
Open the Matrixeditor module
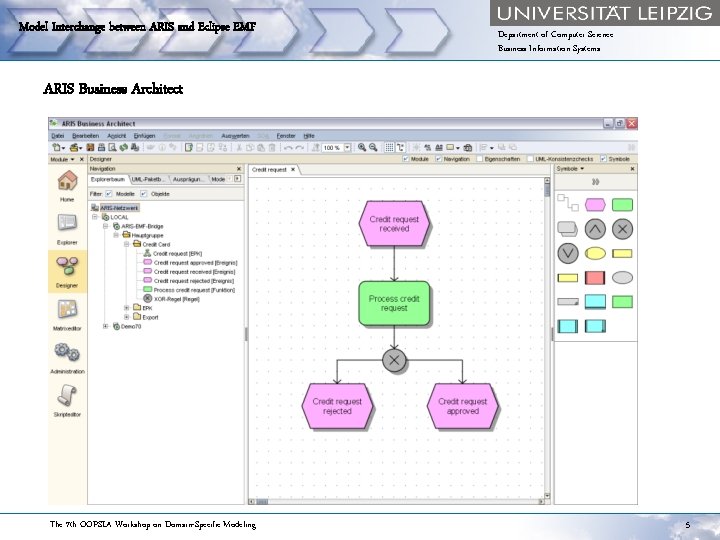(67, 315)
